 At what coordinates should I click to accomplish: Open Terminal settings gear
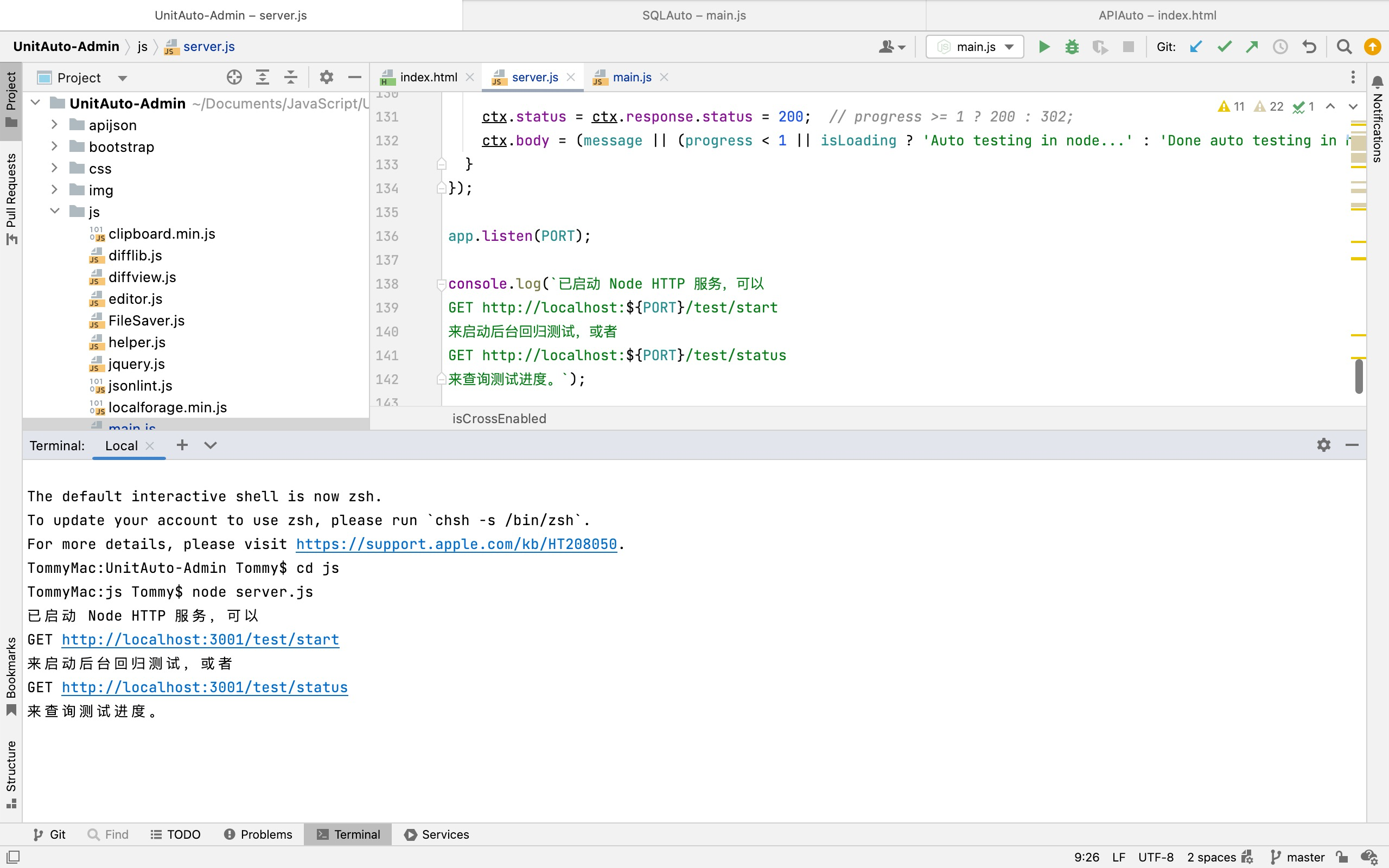click(x=1323, y=445)
